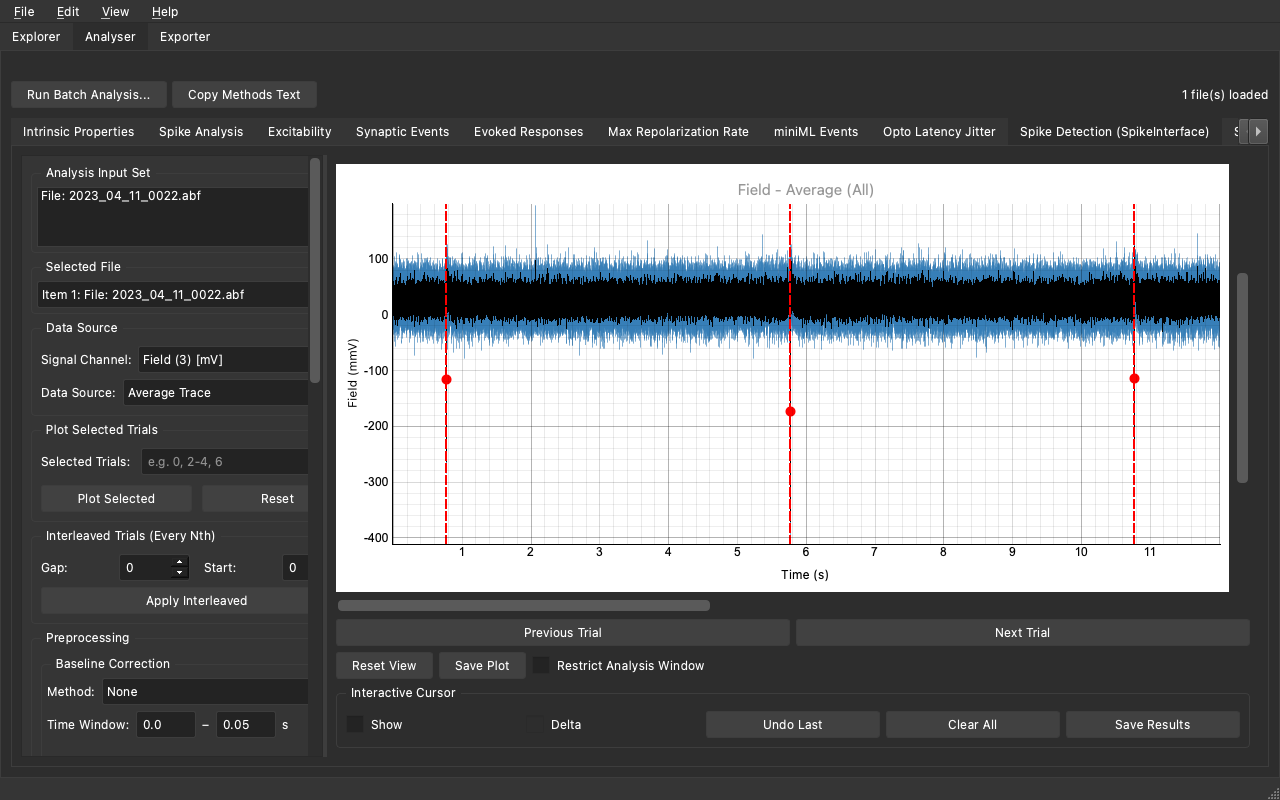
Task: Decrease the Gap value with down arrow
Action: 180,574
